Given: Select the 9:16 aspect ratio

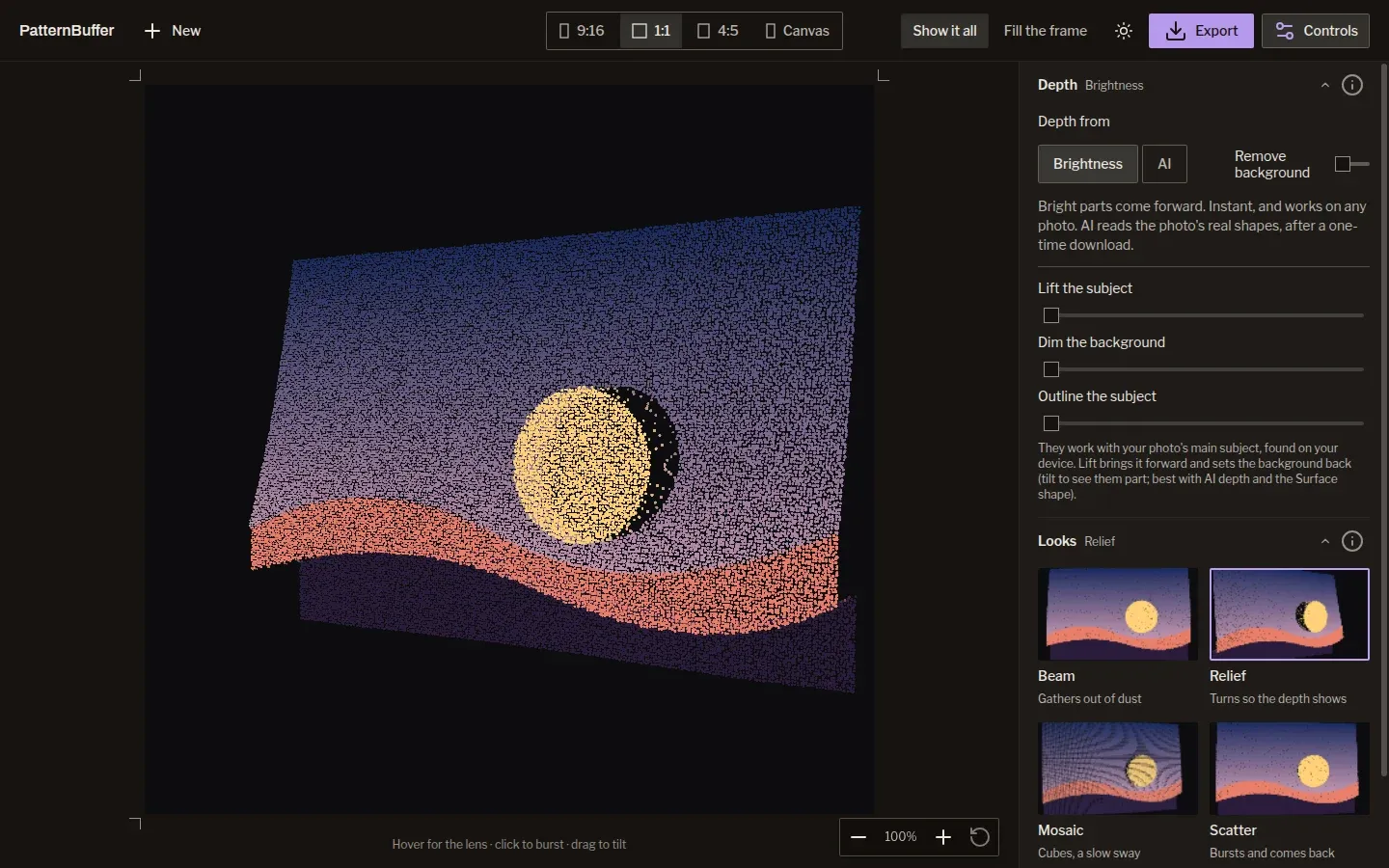Looking at the screenshot, I should pyautogui.click(x=582, y=31).
